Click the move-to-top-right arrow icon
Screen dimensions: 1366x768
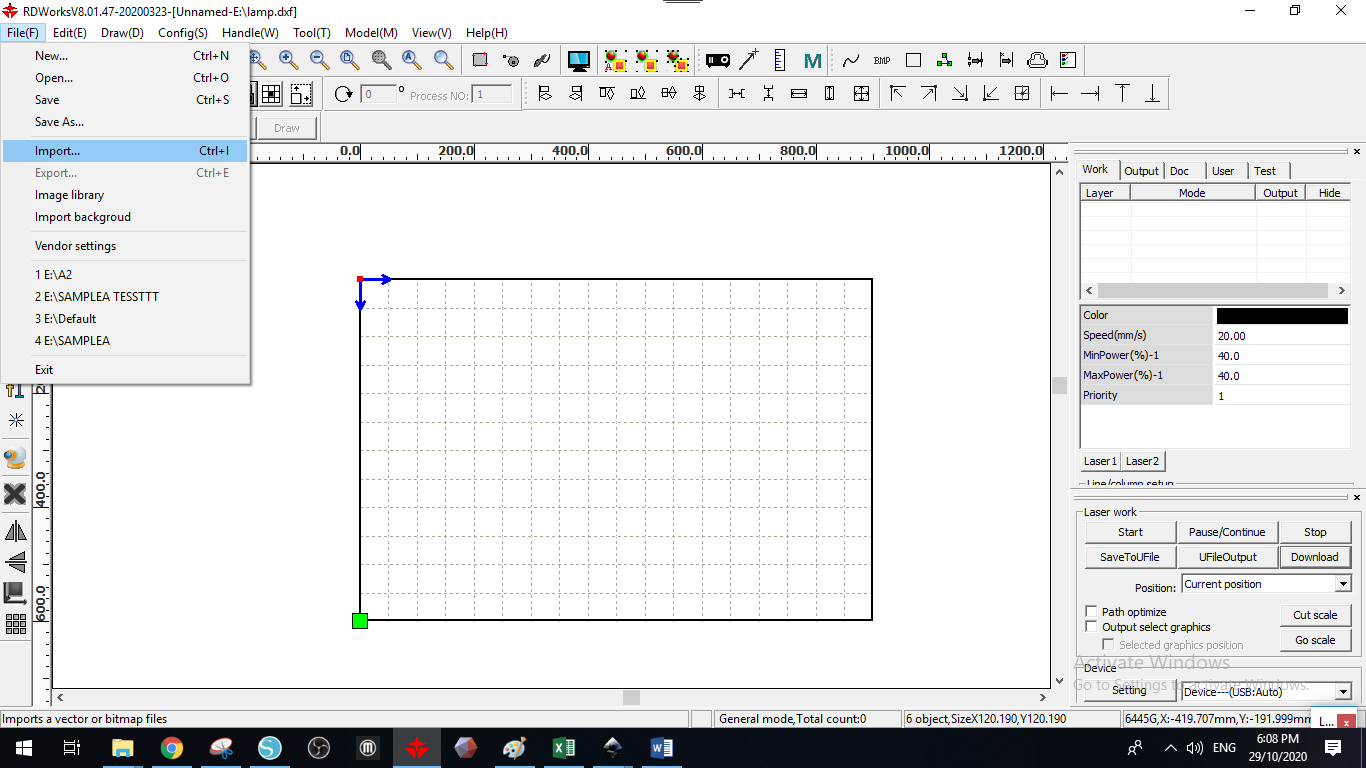[929, 94]
